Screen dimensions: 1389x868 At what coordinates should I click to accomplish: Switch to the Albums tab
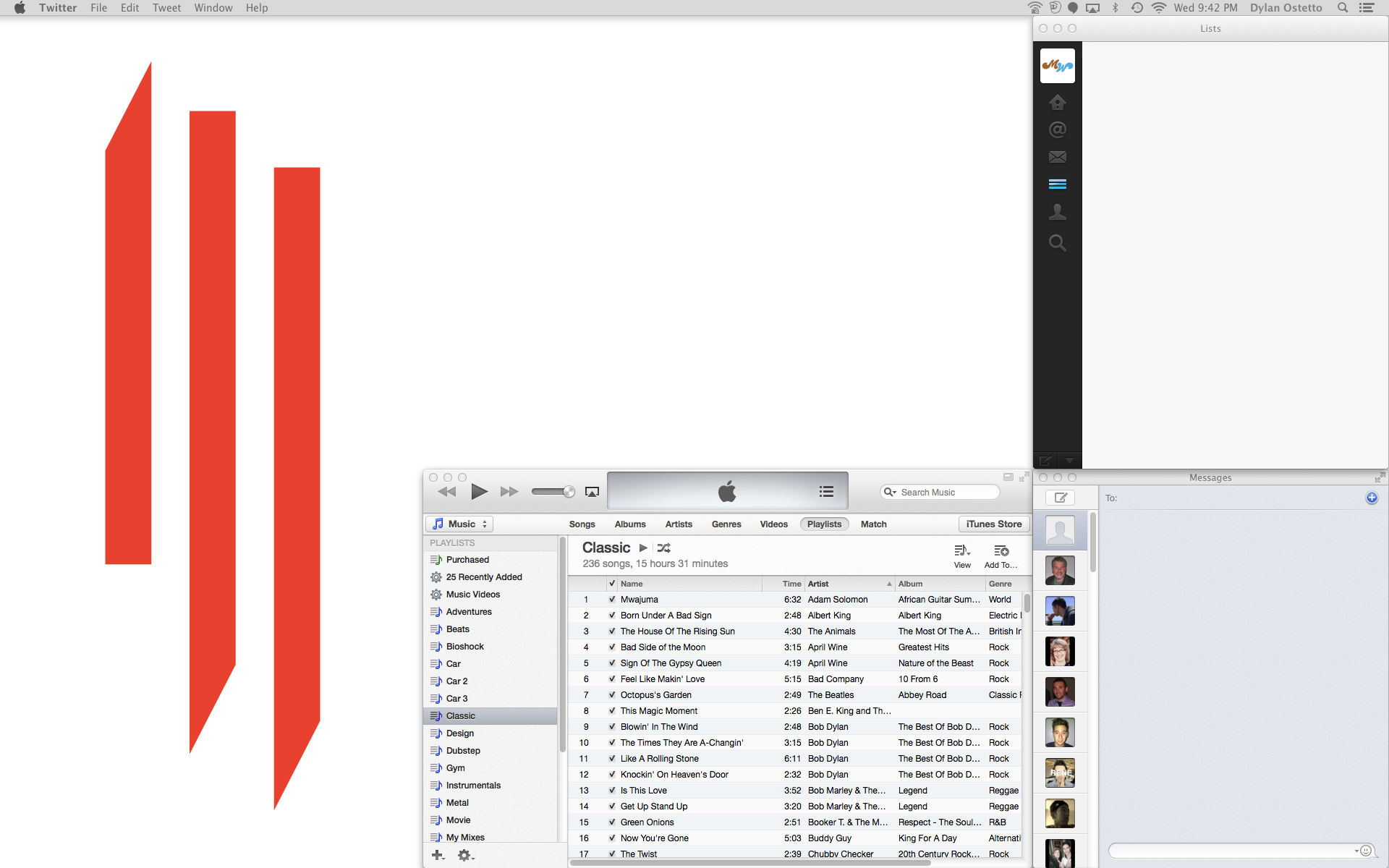click(x=629, y=524)
